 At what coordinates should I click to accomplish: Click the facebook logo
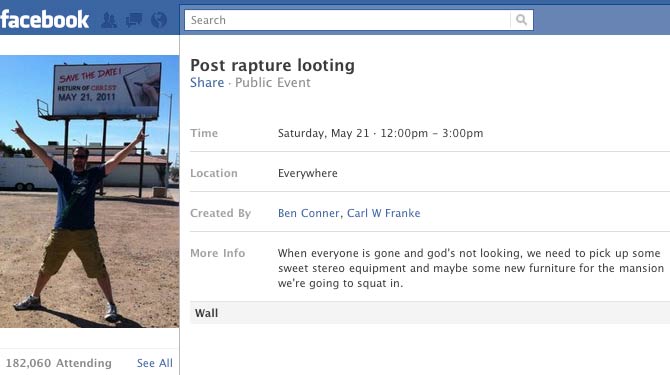44,20
